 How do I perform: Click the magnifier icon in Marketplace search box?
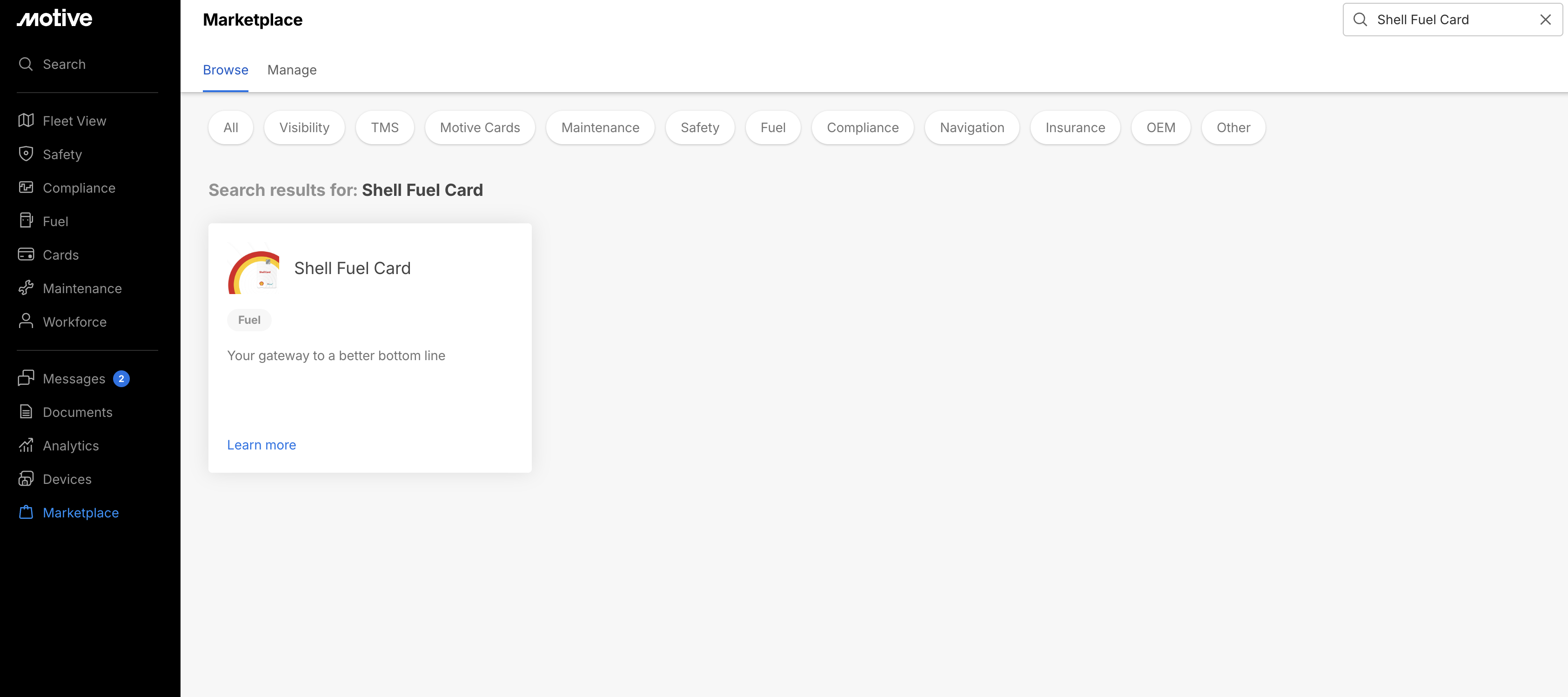1360,20
